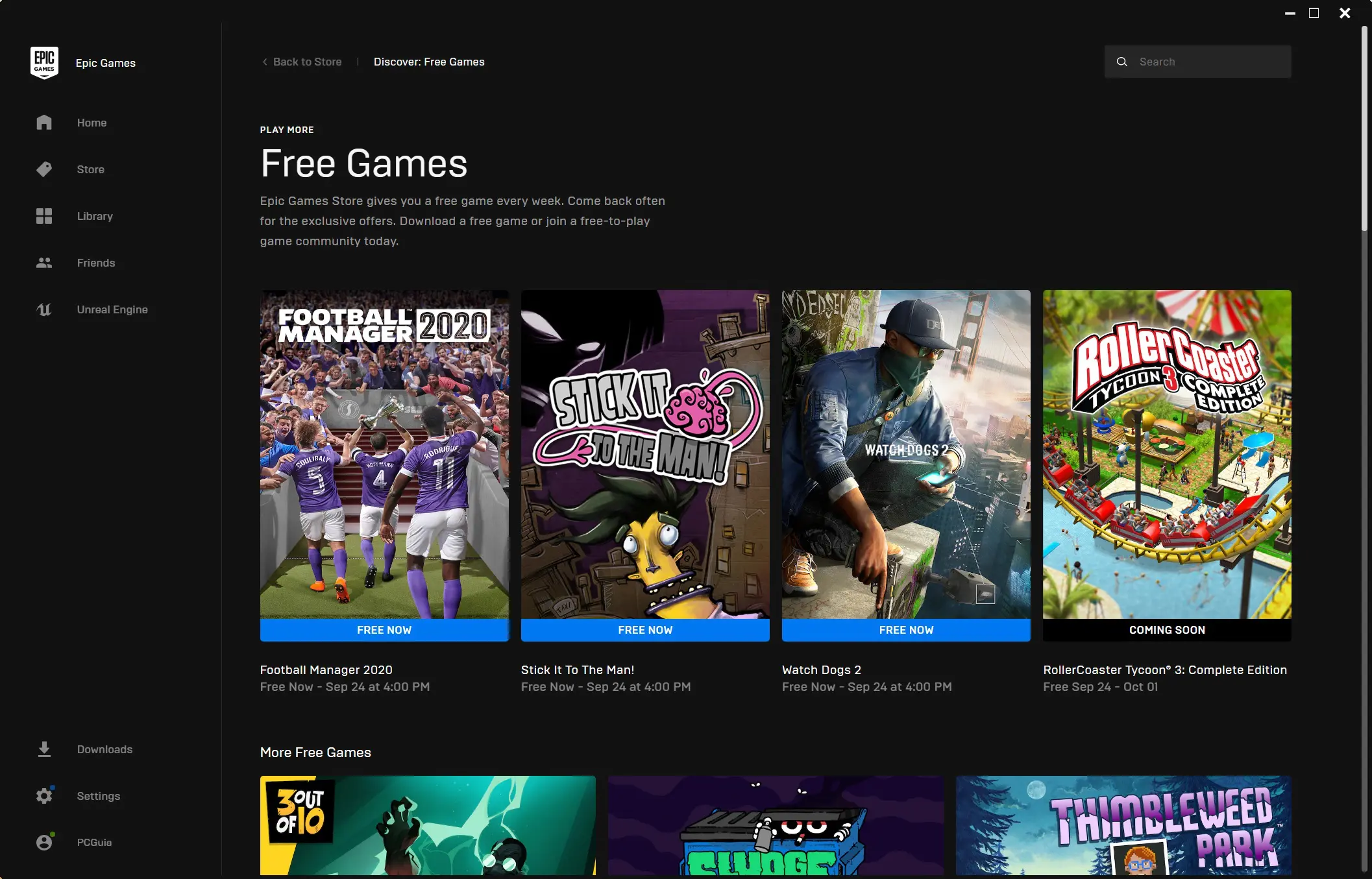Screen dimensions: 1372x879
Task: Open the Home menu item
Action: point(92,123)
